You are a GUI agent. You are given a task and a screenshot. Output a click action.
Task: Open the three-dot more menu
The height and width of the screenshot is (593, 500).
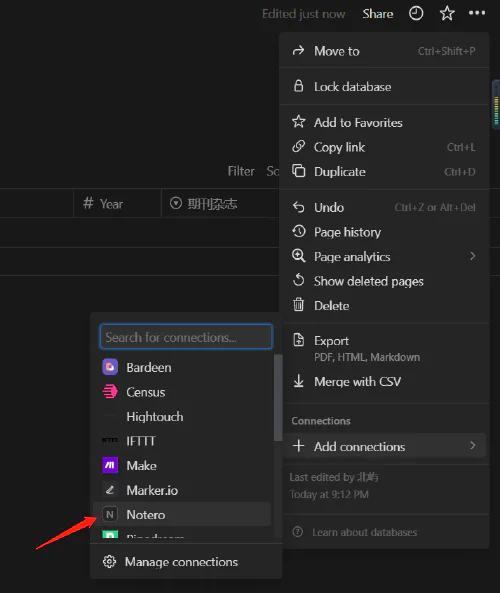(477, 13)
